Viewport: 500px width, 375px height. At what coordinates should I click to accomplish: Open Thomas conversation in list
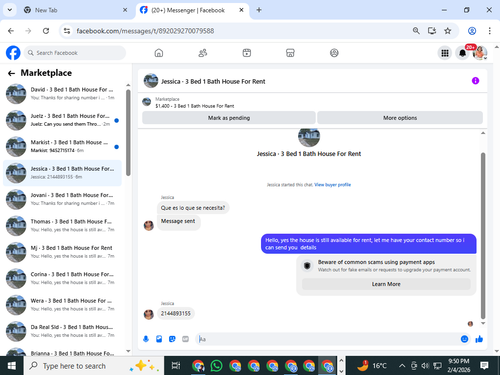pos(62,225)
